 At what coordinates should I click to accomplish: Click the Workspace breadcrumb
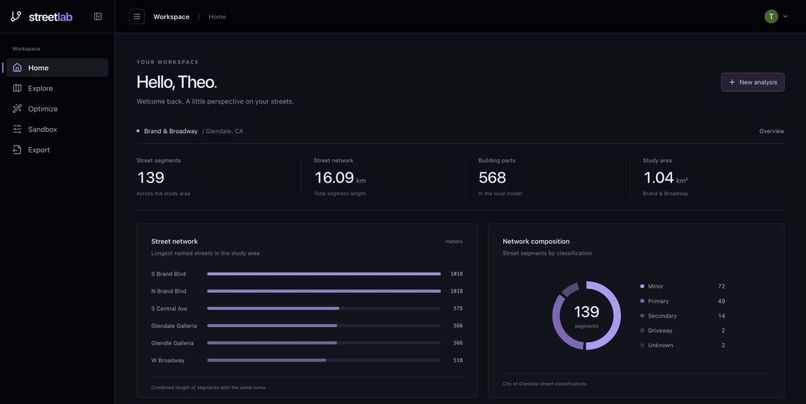(171, 16)
